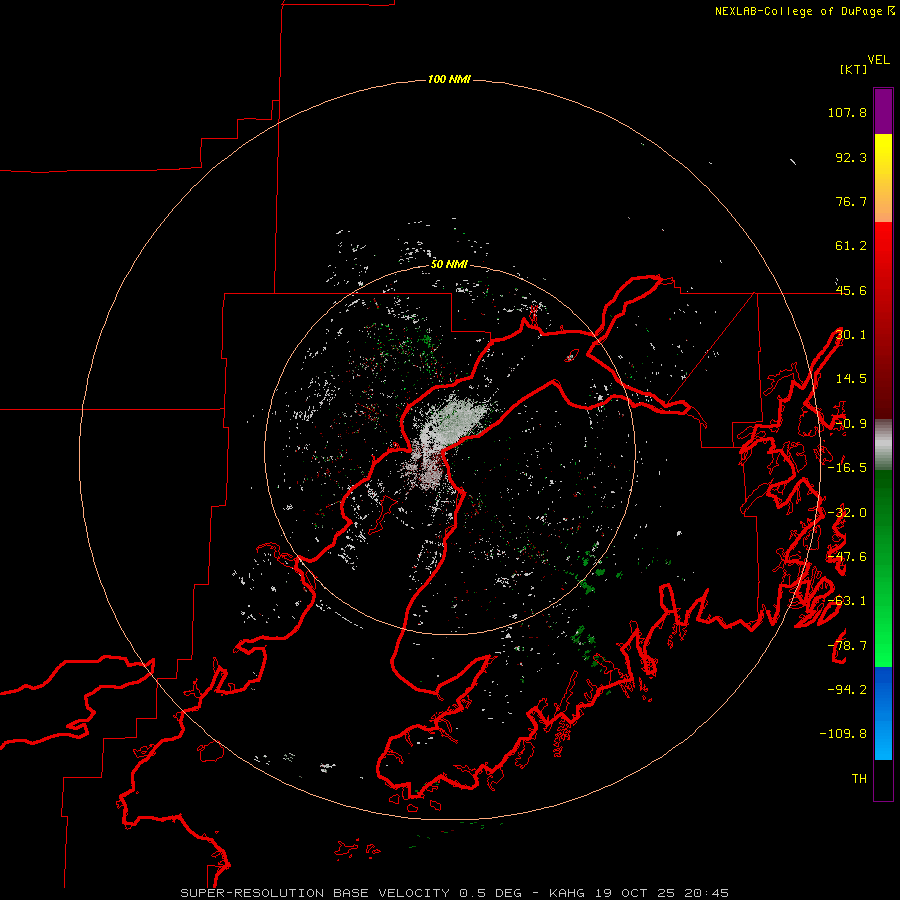900x900 pixels.
Task: Click the -94.2 velocity scale value
Action: [847, 689]
